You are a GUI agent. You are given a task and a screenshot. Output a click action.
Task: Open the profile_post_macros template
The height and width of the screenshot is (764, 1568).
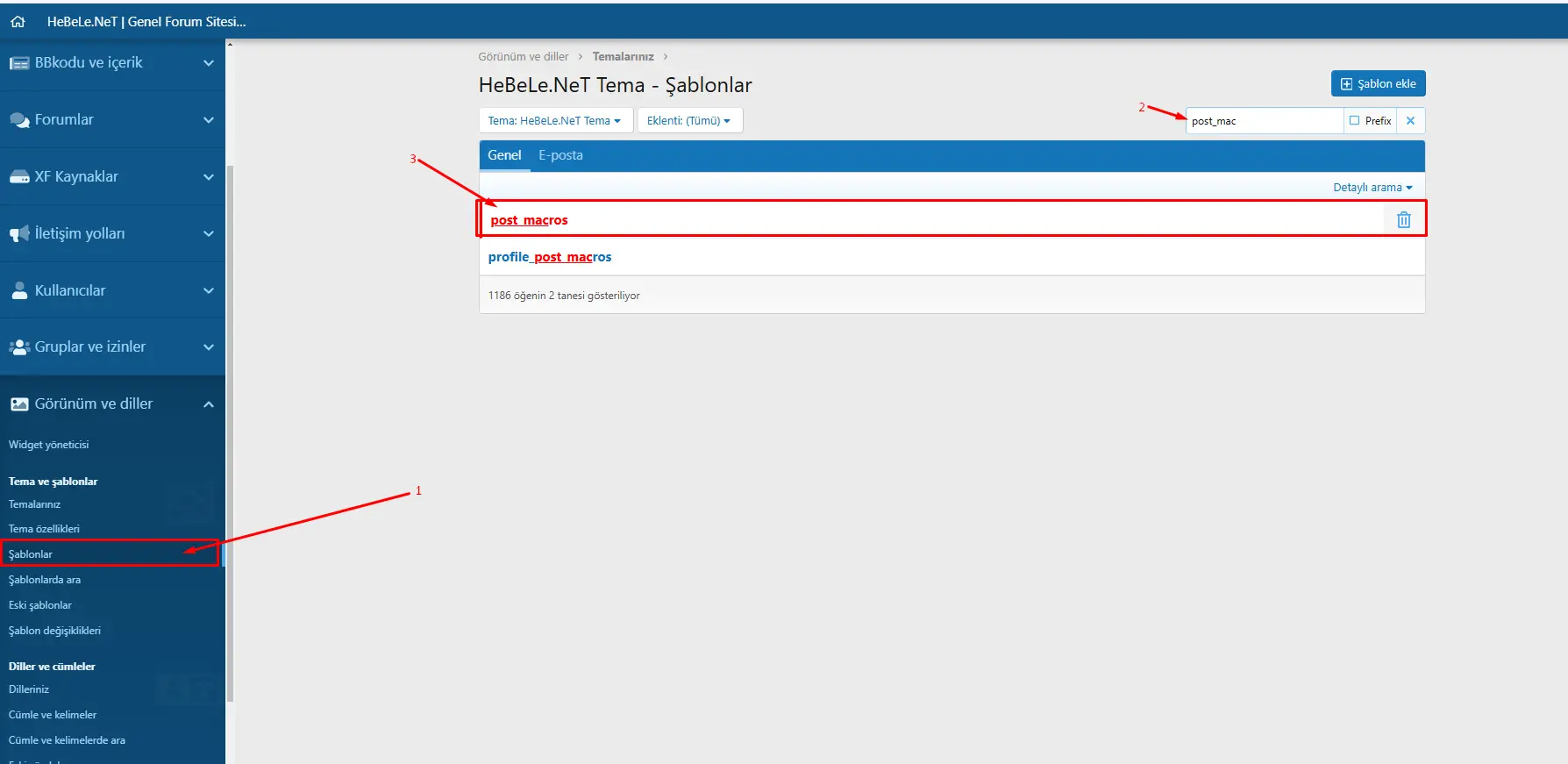coord(550,257)
